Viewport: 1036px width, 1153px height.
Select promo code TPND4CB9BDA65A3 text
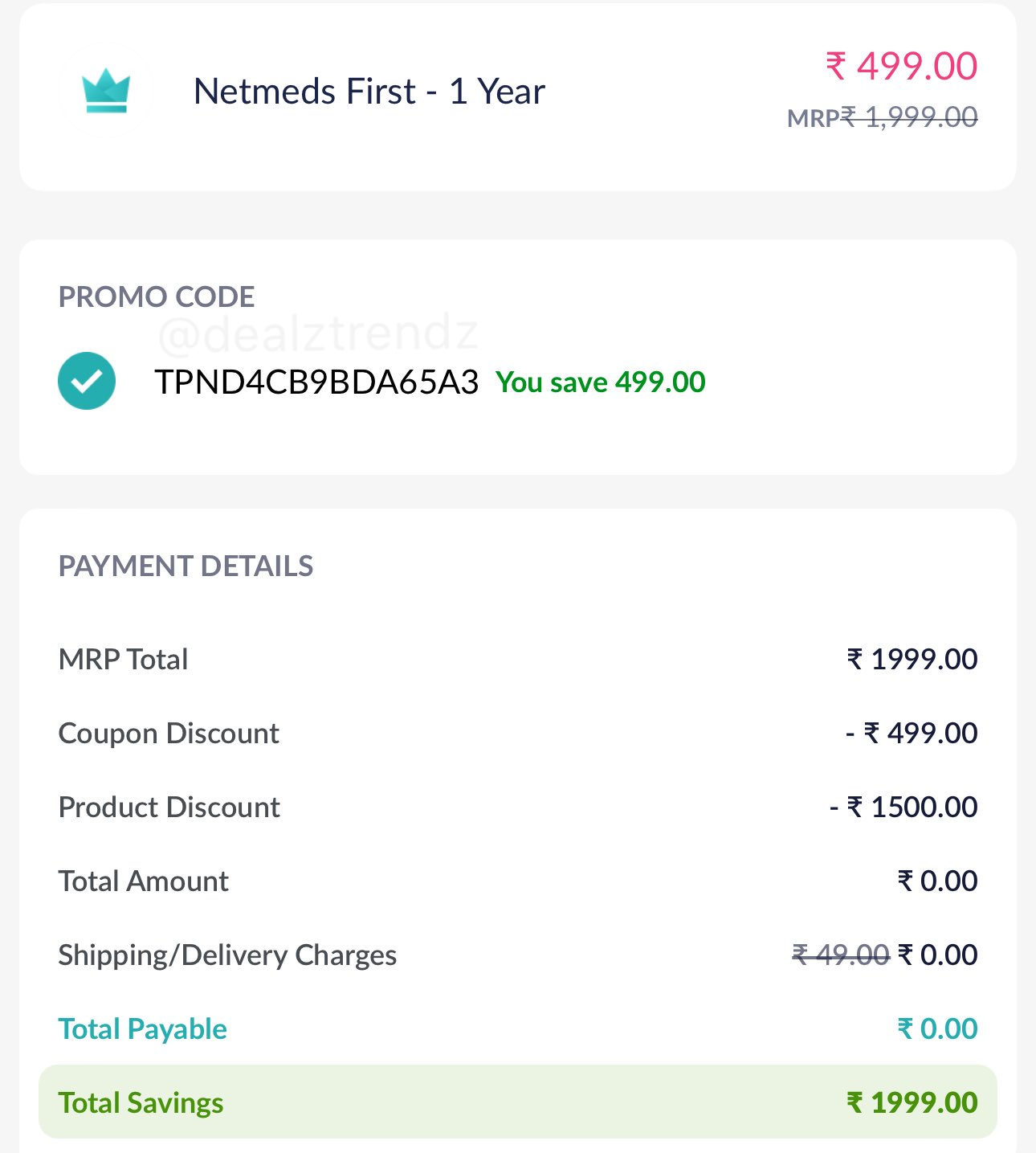tap(316, 382)
